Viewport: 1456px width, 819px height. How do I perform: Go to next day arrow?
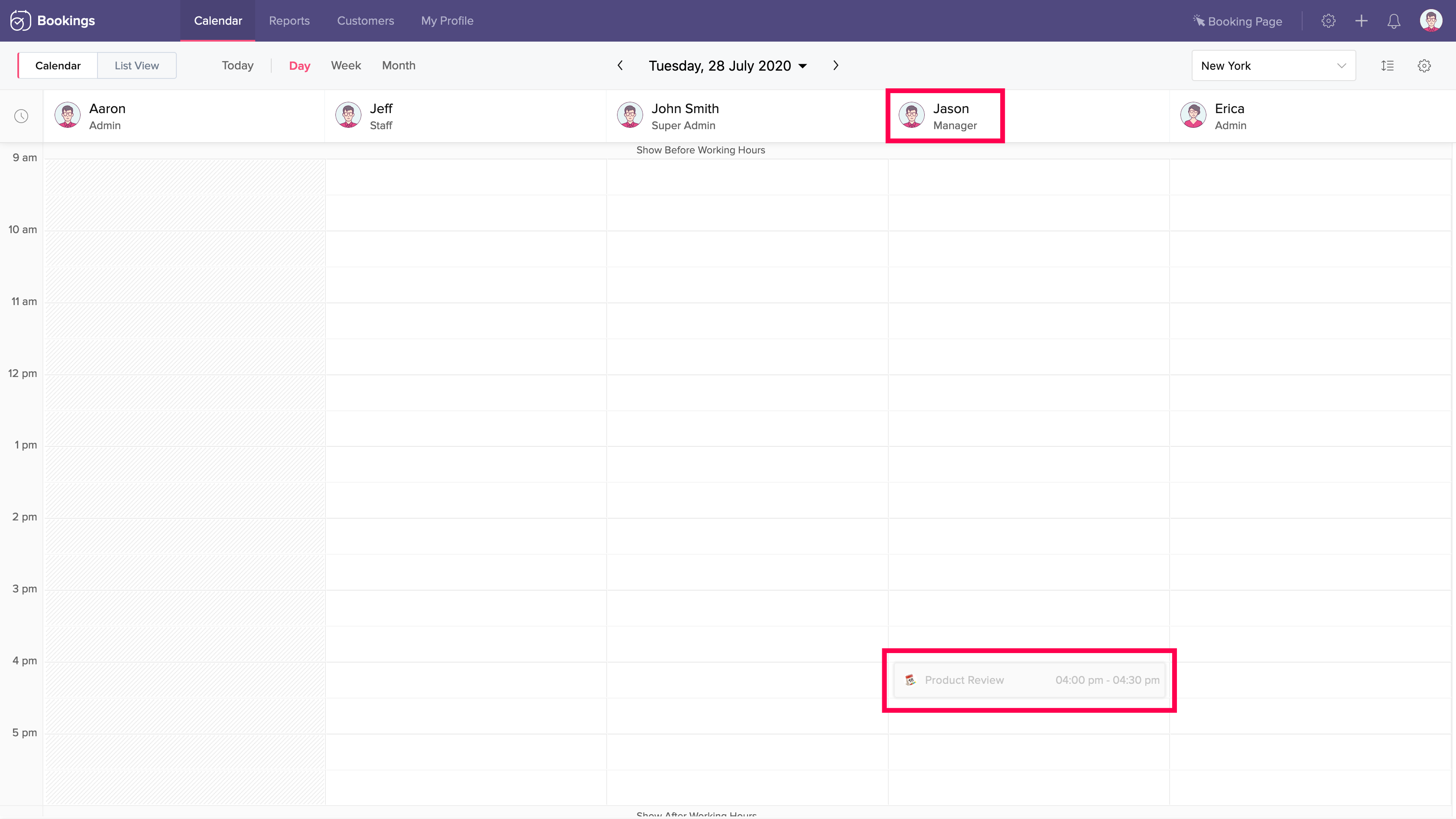coord(835,65)
